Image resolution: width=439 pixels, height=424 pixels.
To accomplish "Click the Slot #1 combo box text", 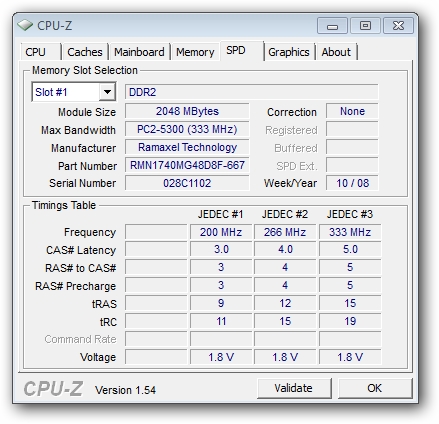I will (x=51, y=92).
